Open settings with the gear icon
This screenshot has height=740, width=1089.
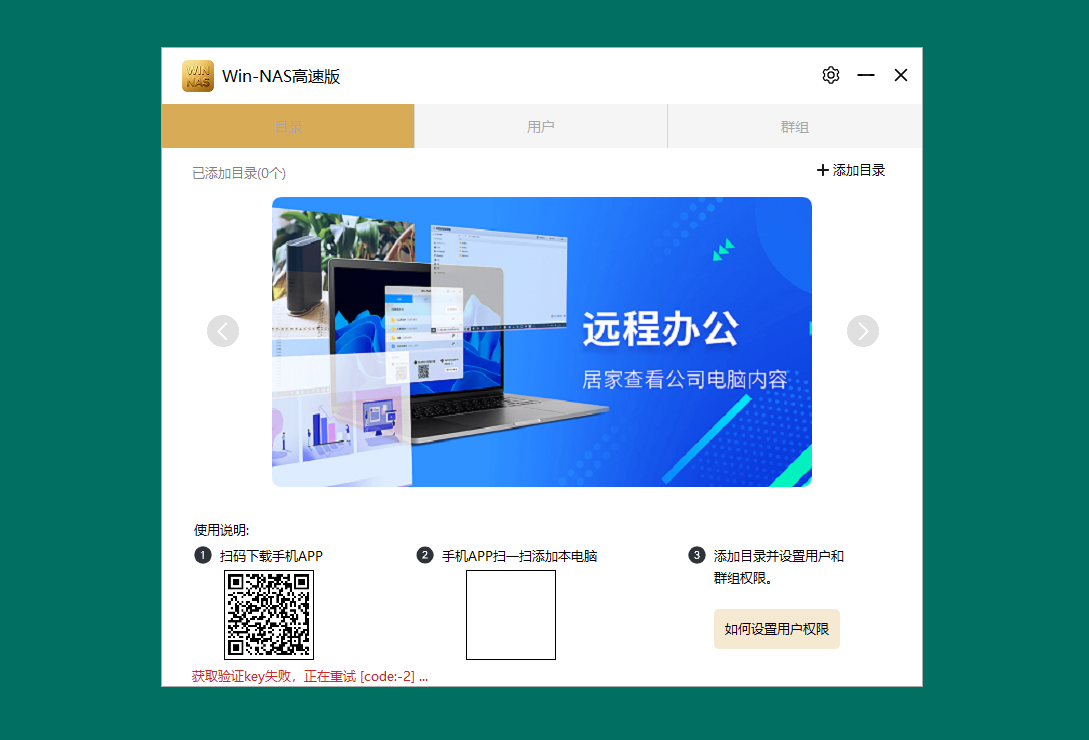[830, 75]
